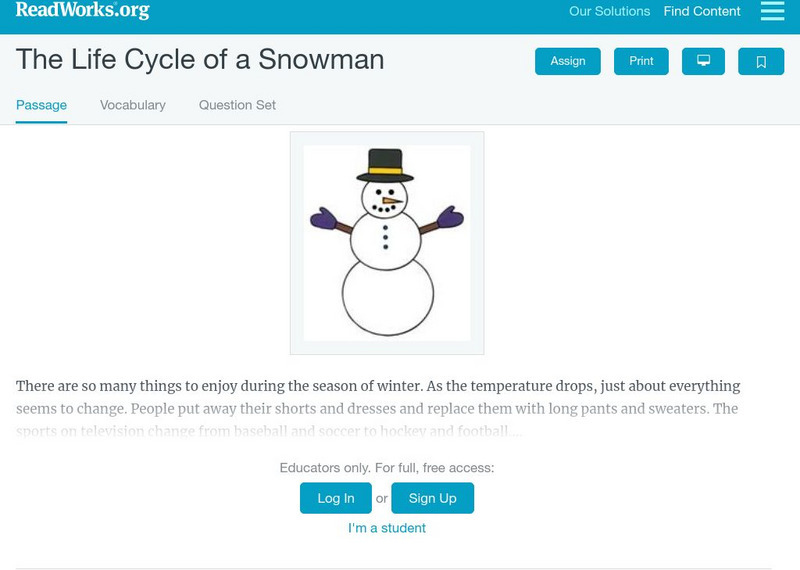Click the snowman's right purple mitten
The width and height of the screenshot is (800, 570).
point(450,217)
